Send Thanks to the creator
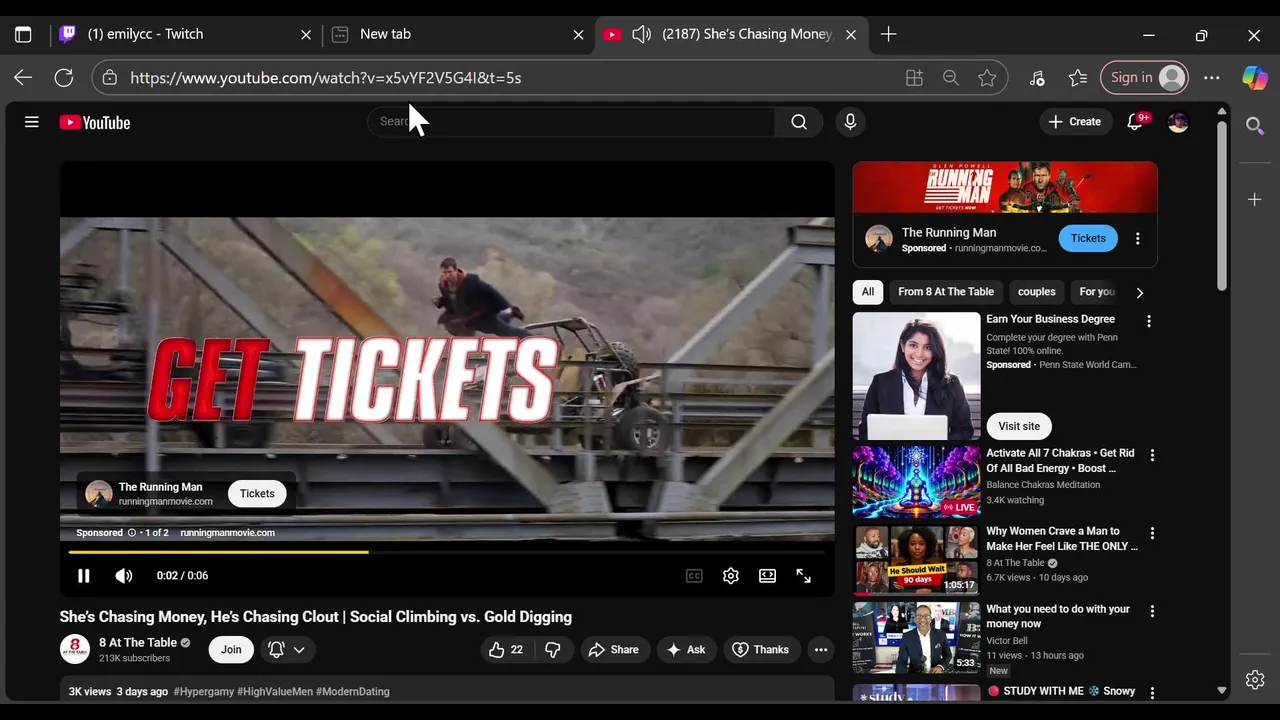 click(x=761, y=650)
